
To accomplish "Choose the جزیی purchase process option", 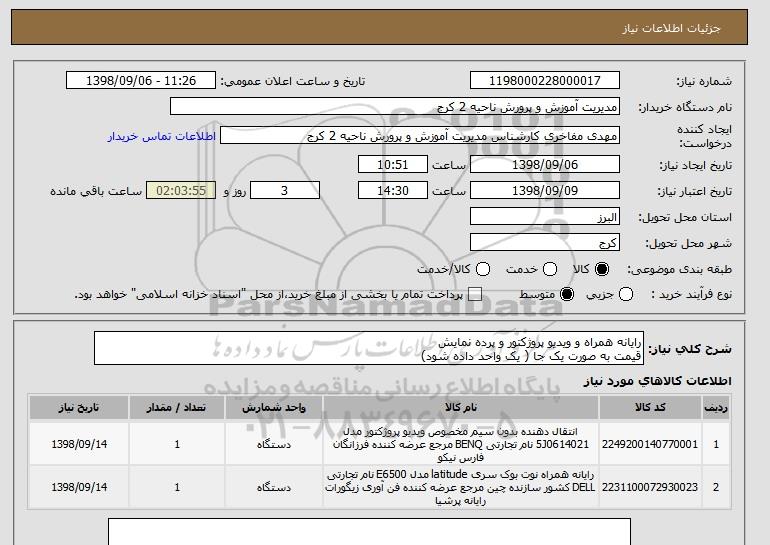I will pos(626,295).
